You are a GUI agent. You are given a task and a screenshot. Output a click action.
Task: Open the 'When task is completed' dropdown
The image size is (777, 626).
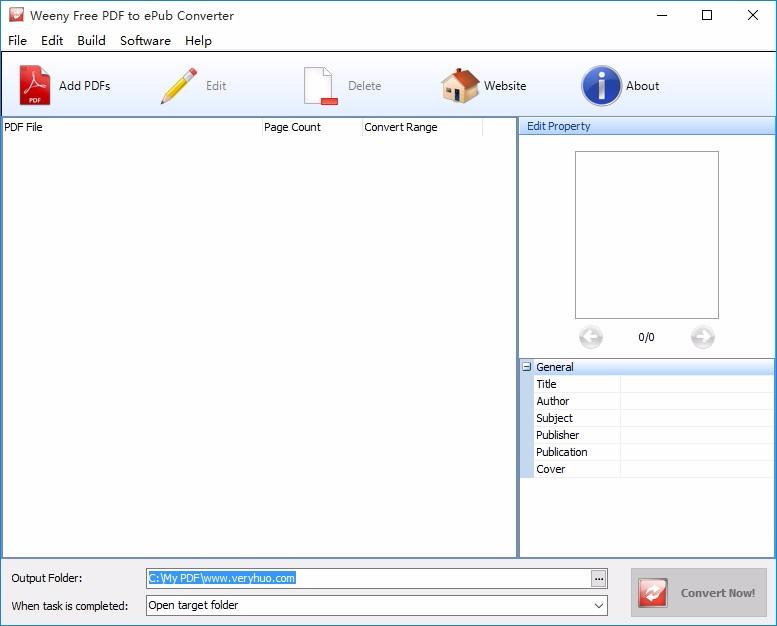pos(599,606)
